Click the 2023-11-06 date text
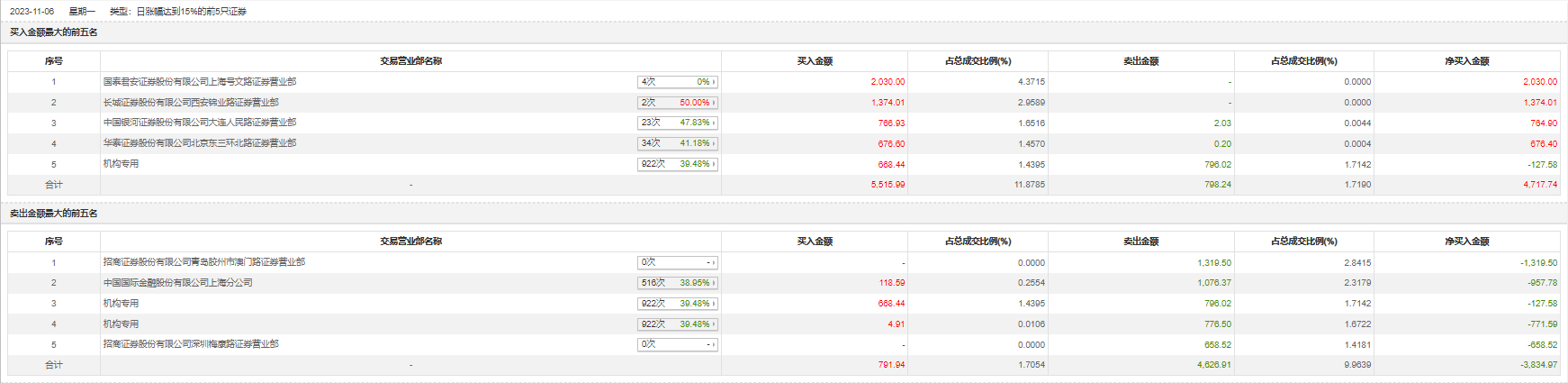The image size is (1568, 383). (32, 12)
